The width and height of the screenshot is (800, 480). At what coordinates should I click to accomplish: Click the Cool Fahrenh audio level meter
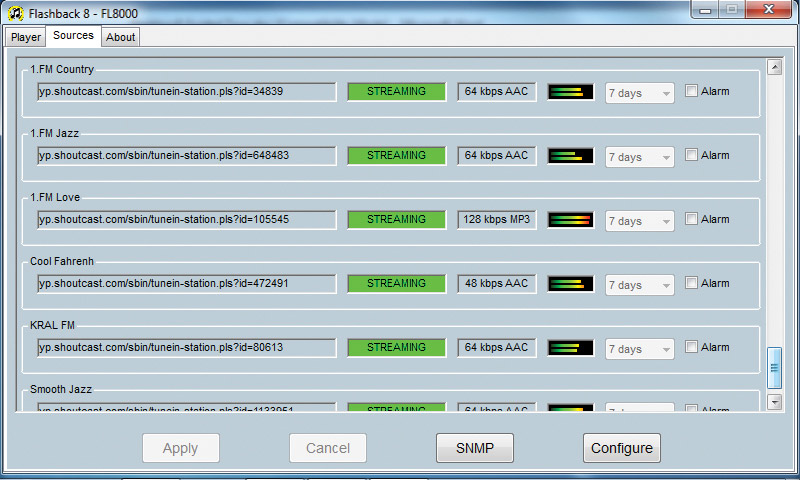tap(571, 284)
